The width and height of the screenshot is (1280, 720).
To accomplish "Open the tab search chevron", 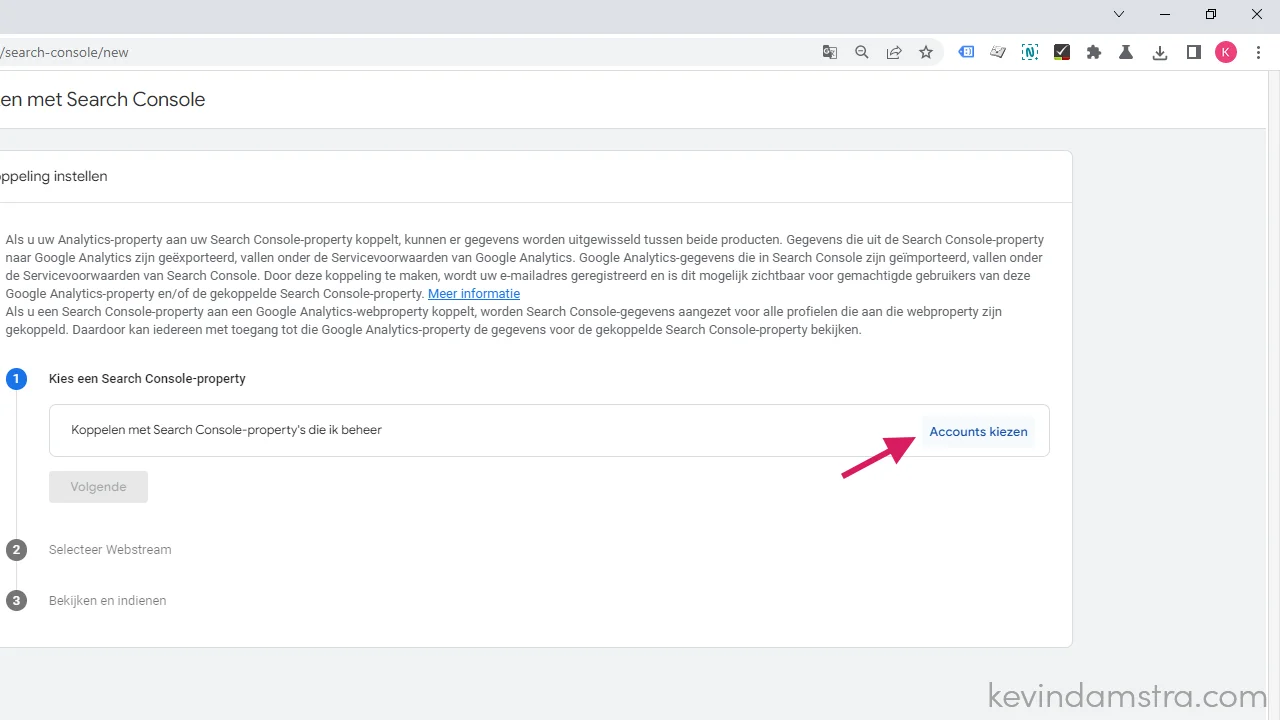I will tap(1119, 14).
